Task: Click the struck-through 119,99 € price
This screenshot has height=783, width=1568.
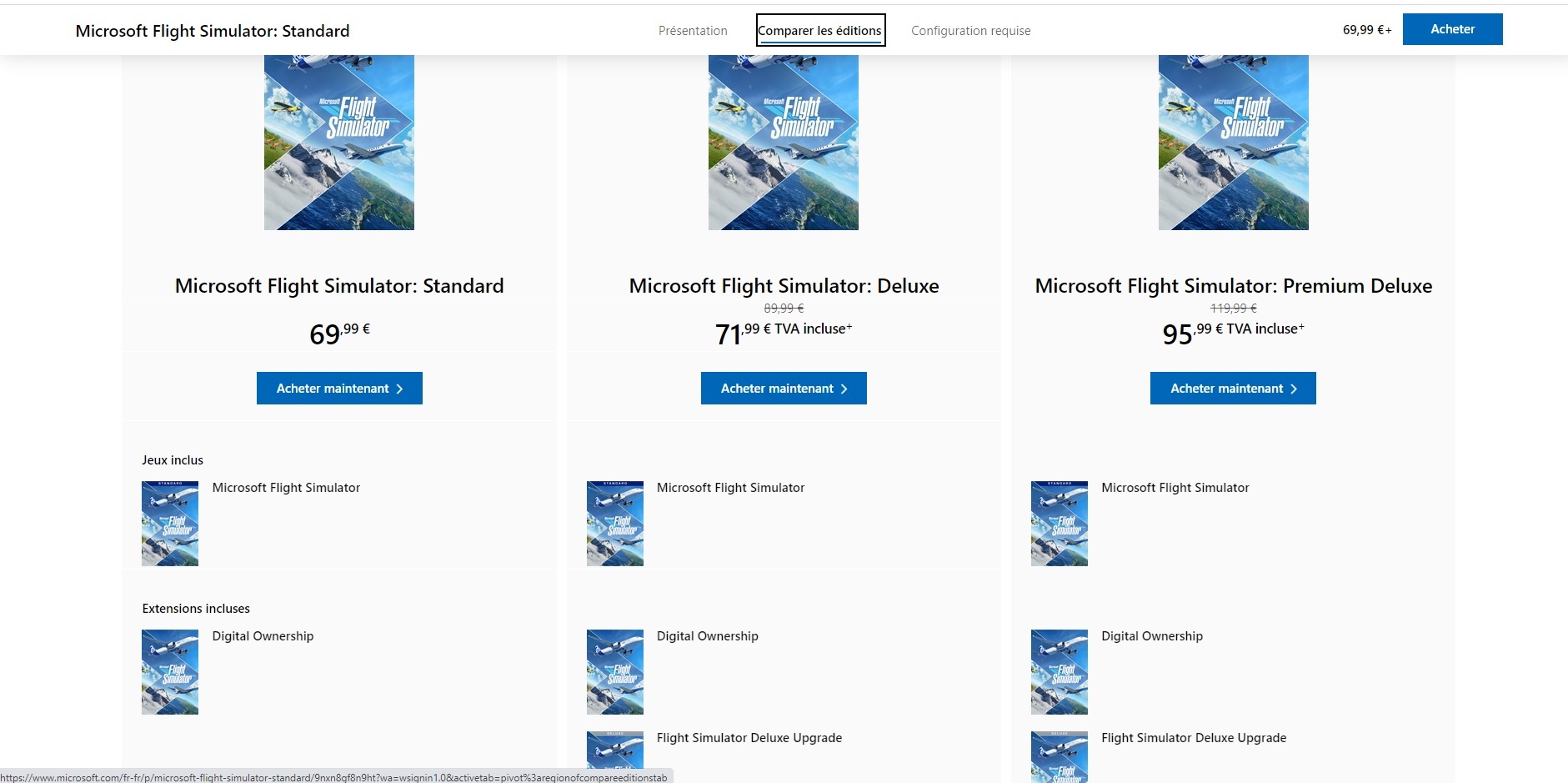Action: 1234,309
